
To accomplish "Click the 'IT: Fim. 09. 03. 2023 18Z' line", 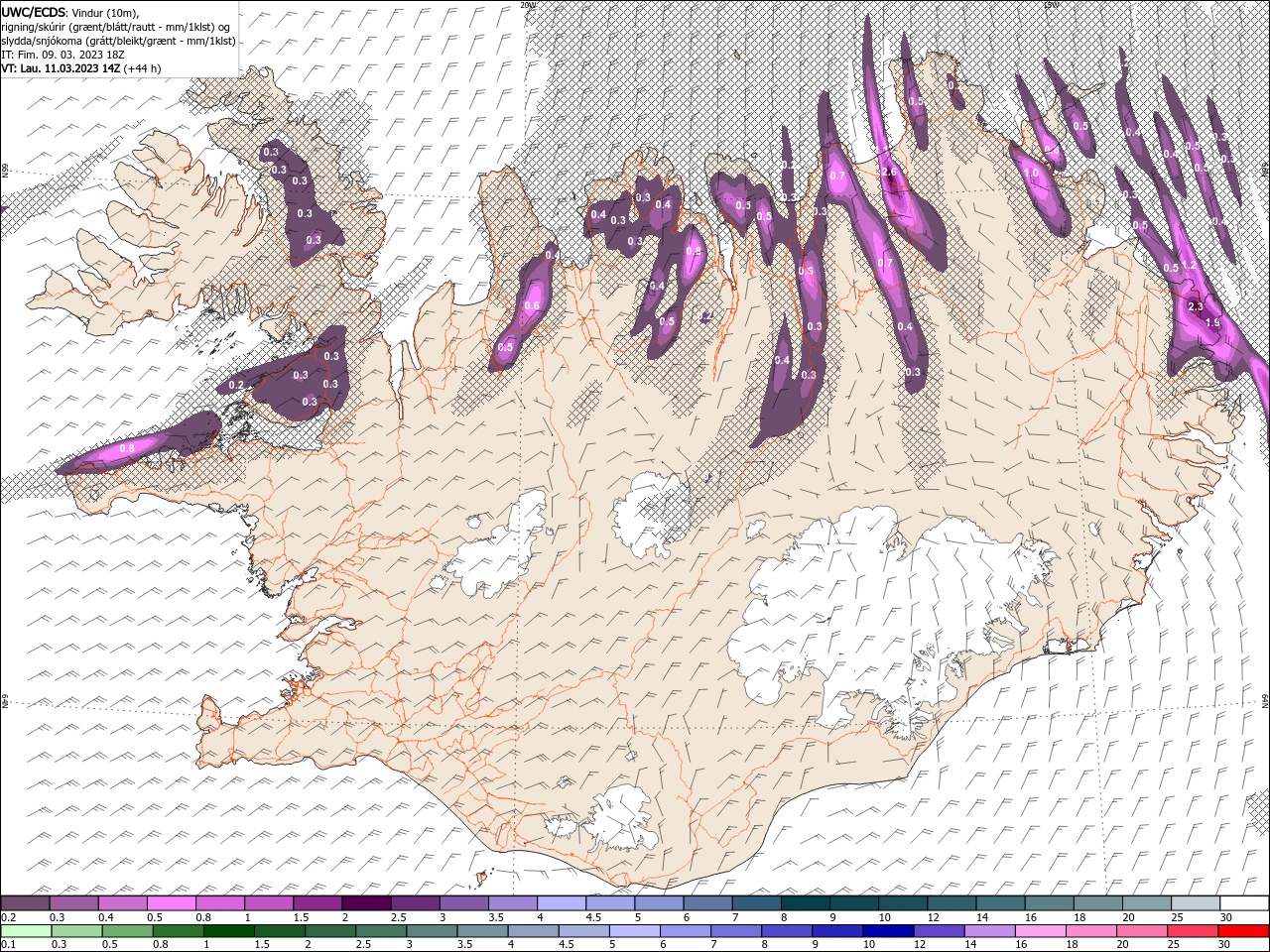I will tap(64, 55).
